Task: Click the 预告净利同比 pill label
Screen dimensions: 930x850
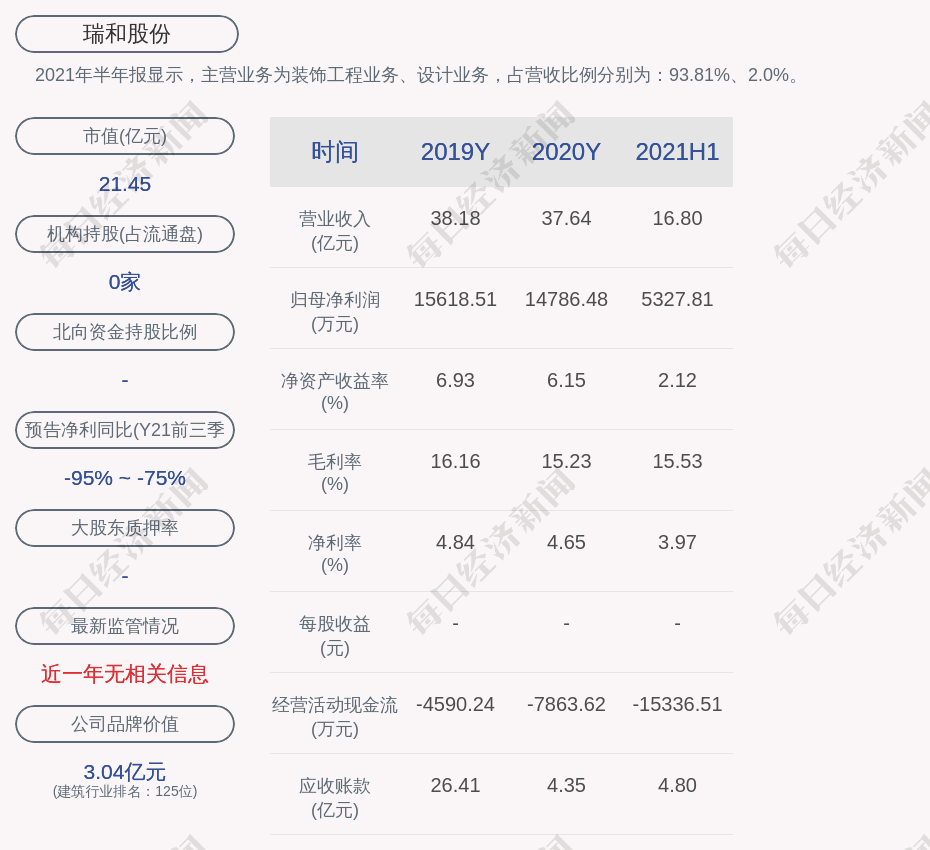Action: point(125,430)
